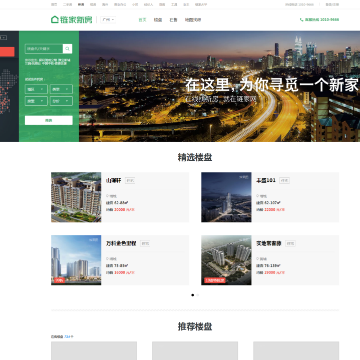This screenshot has width=360, height=360.
Task: Click the search keyword input field
Action: [44, 49]
